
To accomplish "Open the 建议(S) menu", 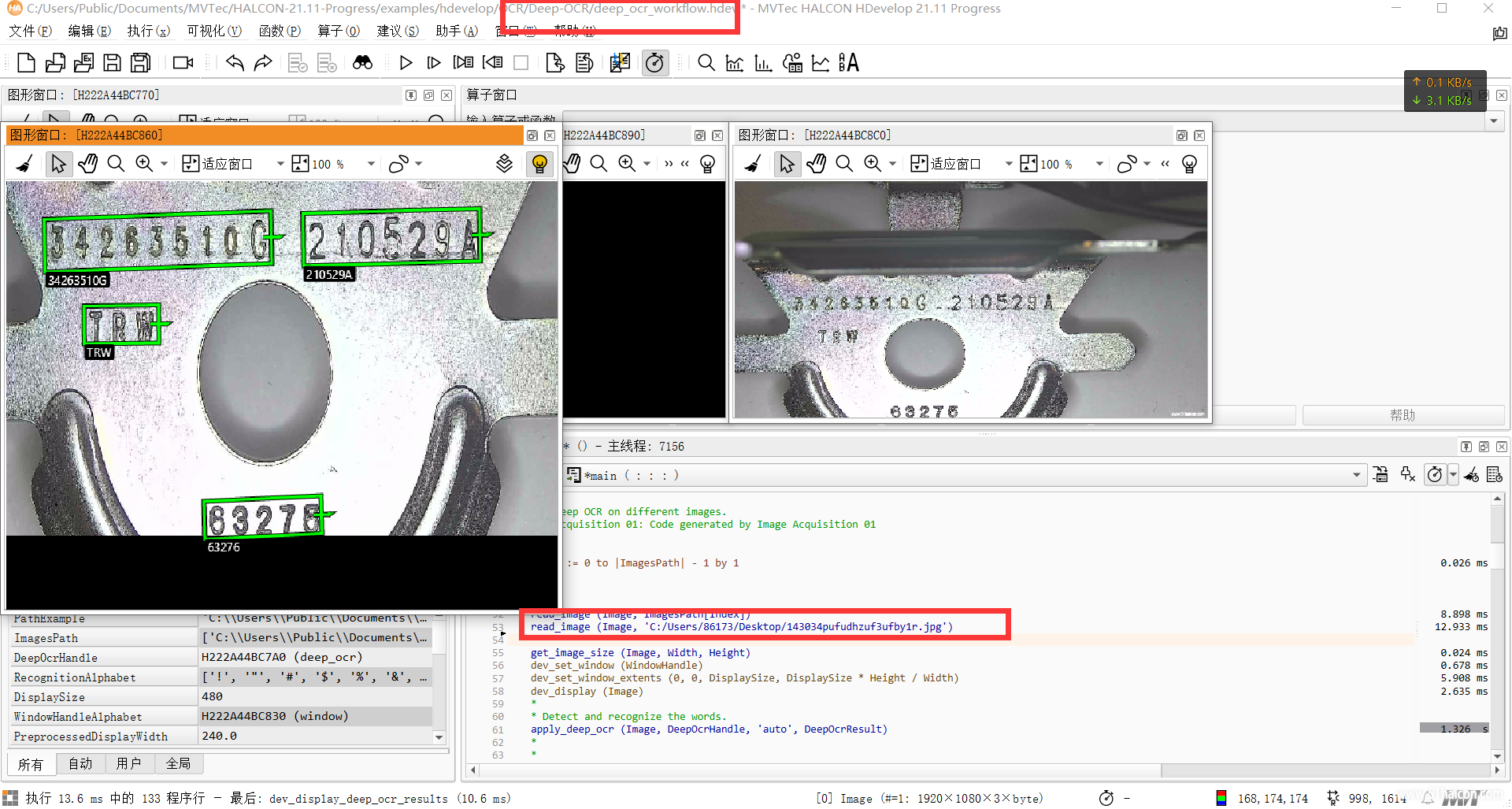I will (398, 31).
